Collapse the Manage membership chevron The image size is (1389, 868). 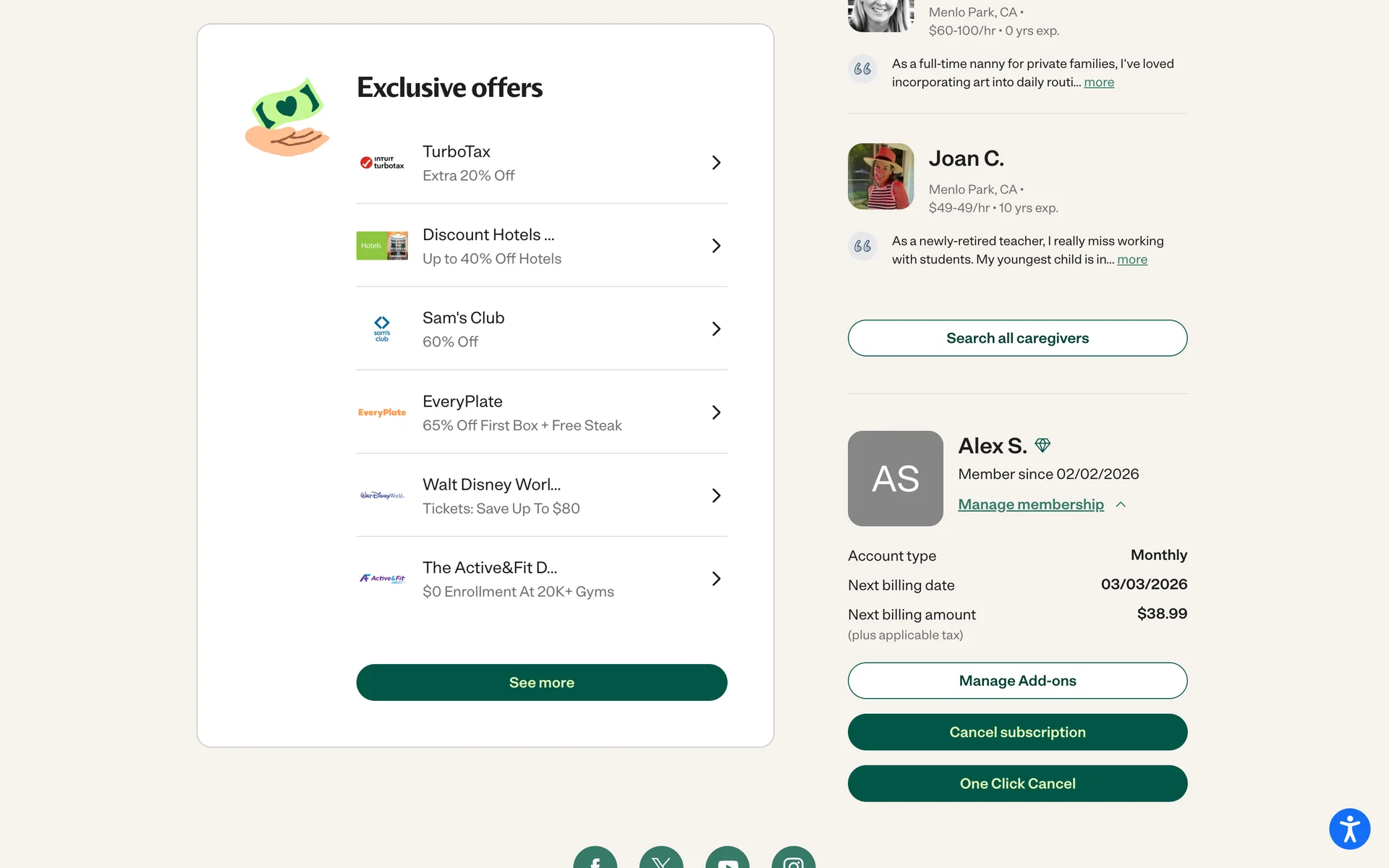coord(1121,505)
